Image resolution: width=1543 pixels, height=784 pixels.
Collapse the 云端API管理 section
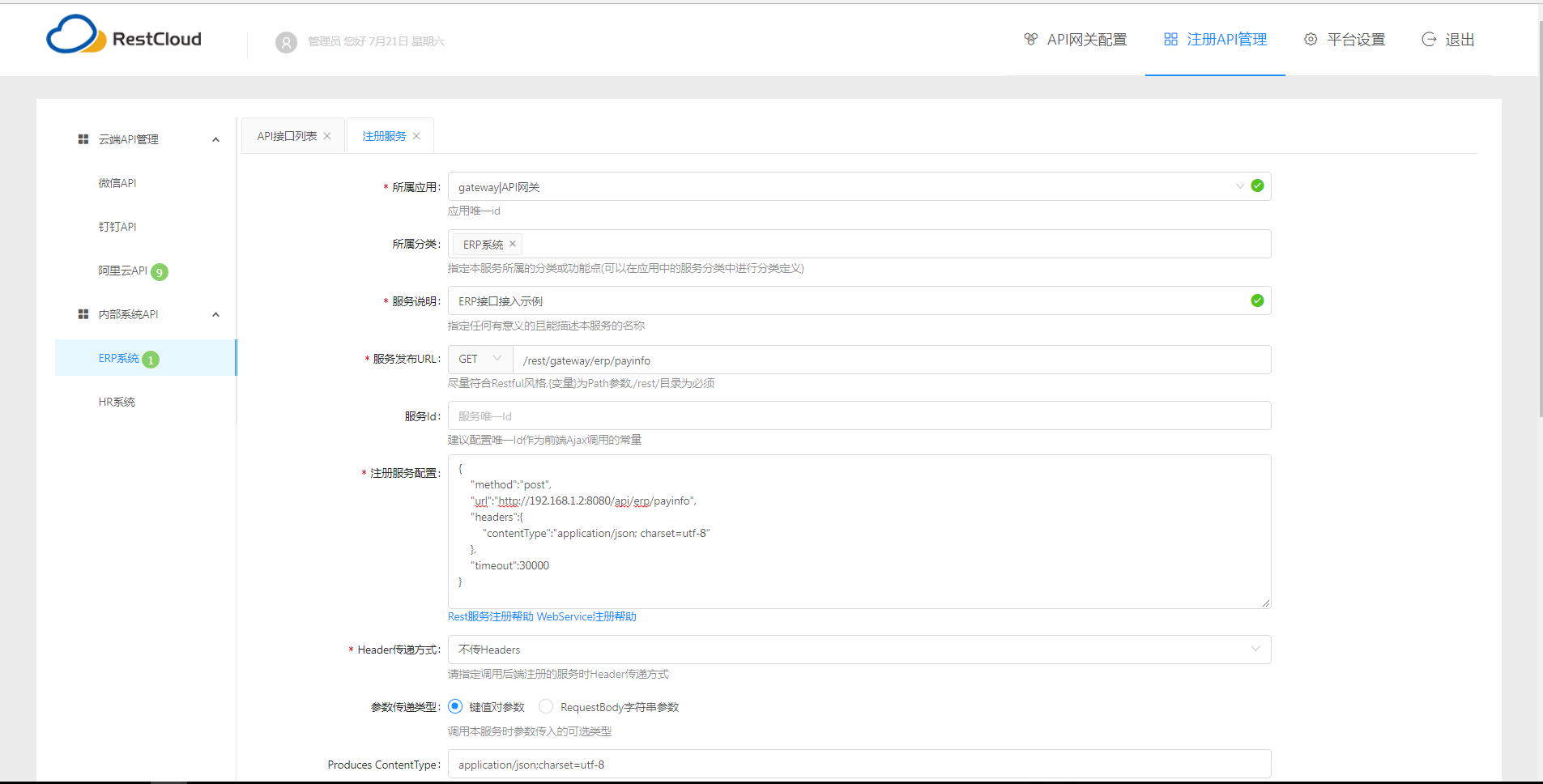point(215,138)
